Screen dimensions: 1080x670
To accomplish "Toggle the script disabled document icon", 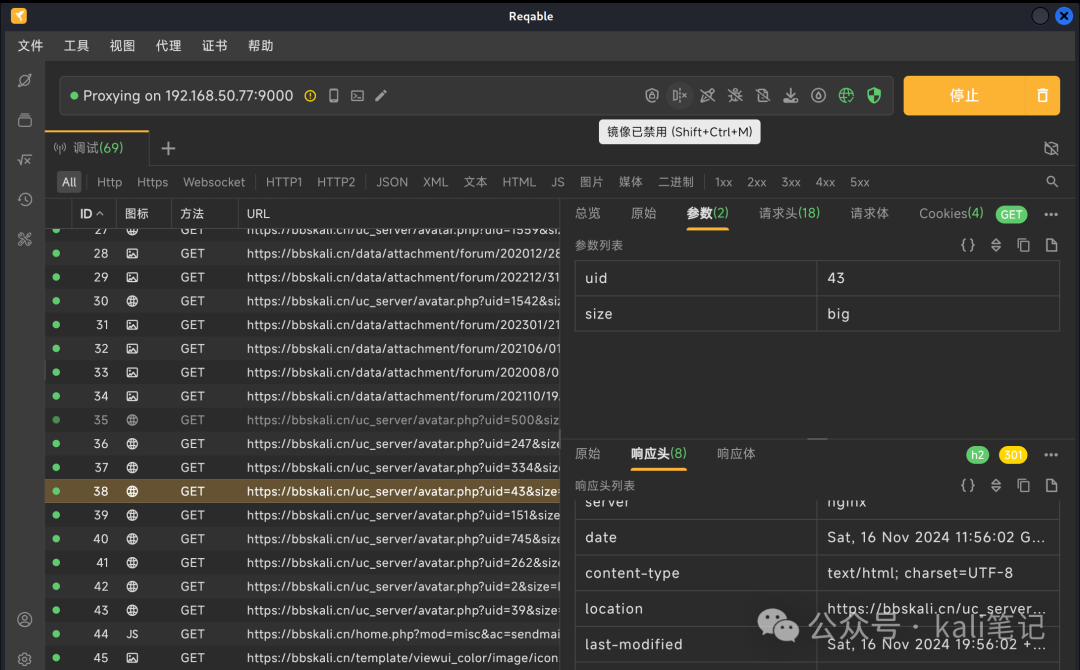I will point(762,96).
